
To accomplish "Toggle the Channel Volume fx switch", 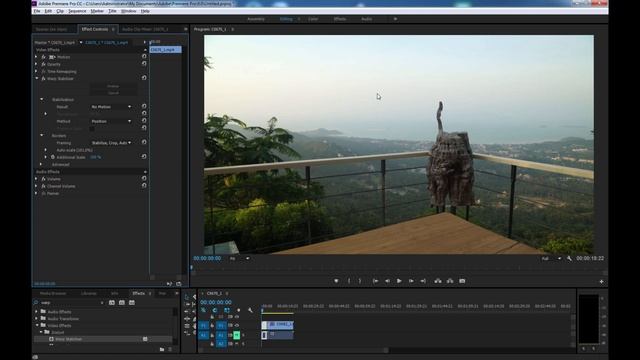I will [x=43, y=186].
